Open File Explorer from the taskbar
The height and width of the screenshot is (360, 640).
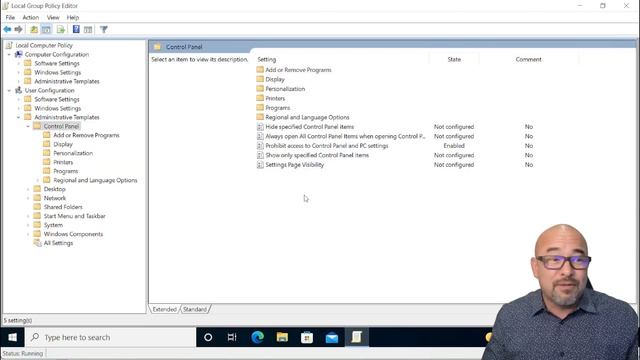(x=282, y=337)
